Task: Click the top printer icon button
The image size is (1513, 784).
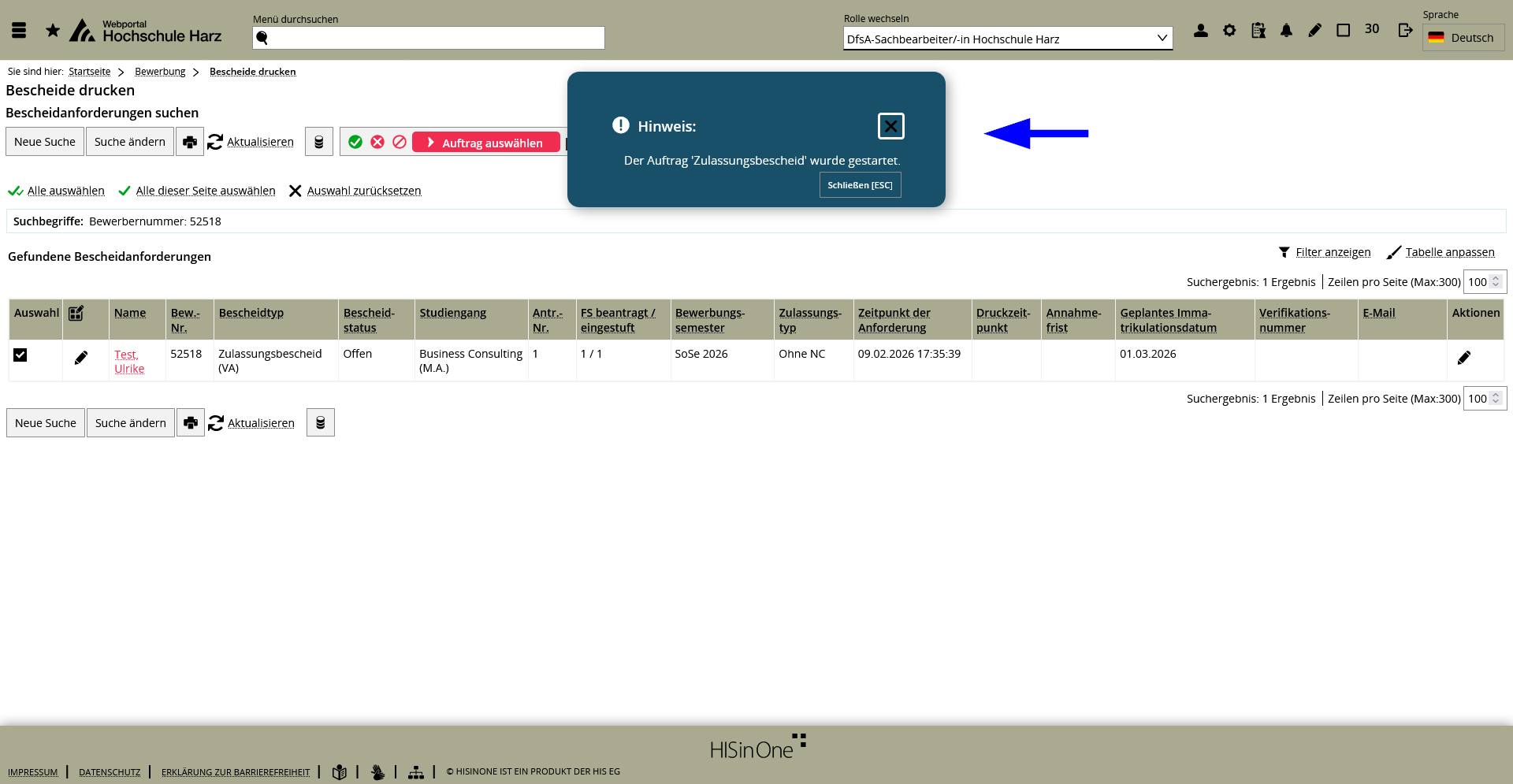Action: tap(190, 142)
